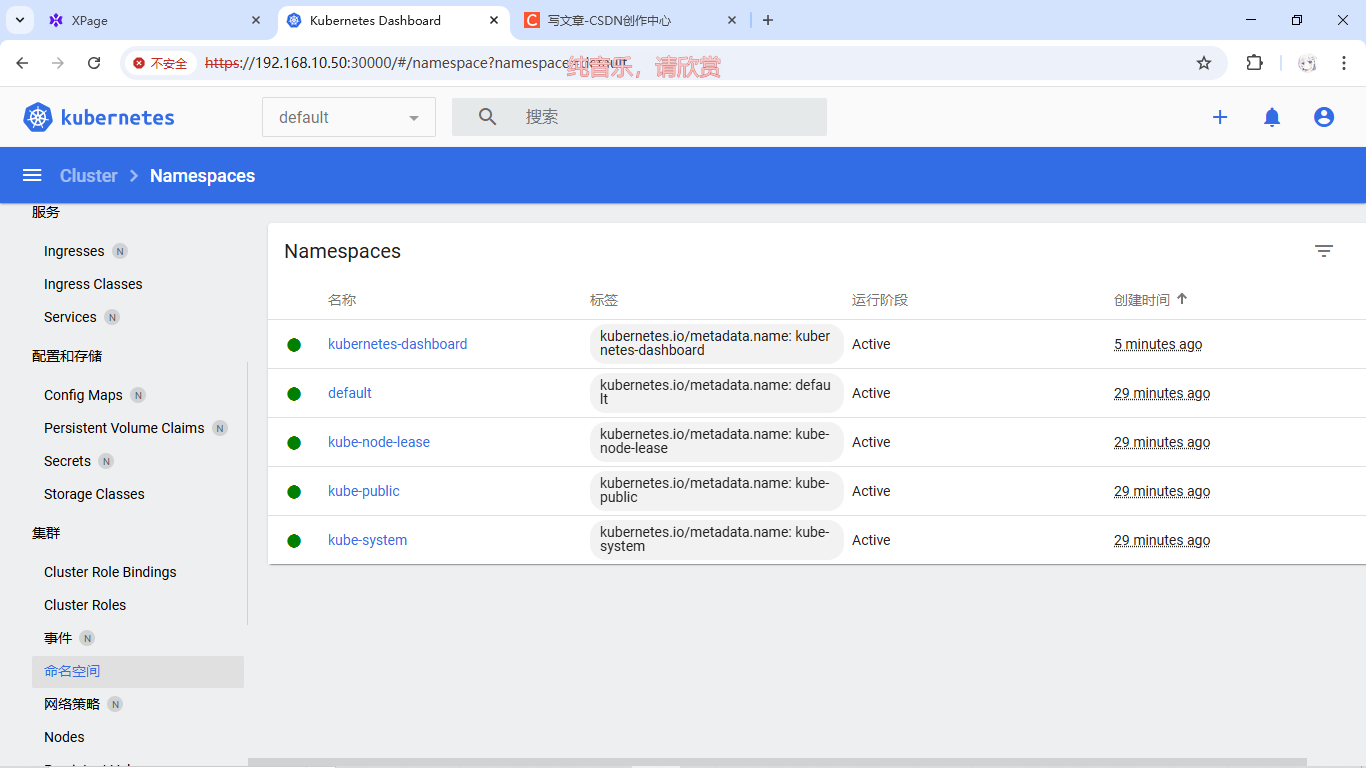The image size is (1366, 768).
Task: Open 事件 (events) in the sidebar
Action: tap(58, 638)
